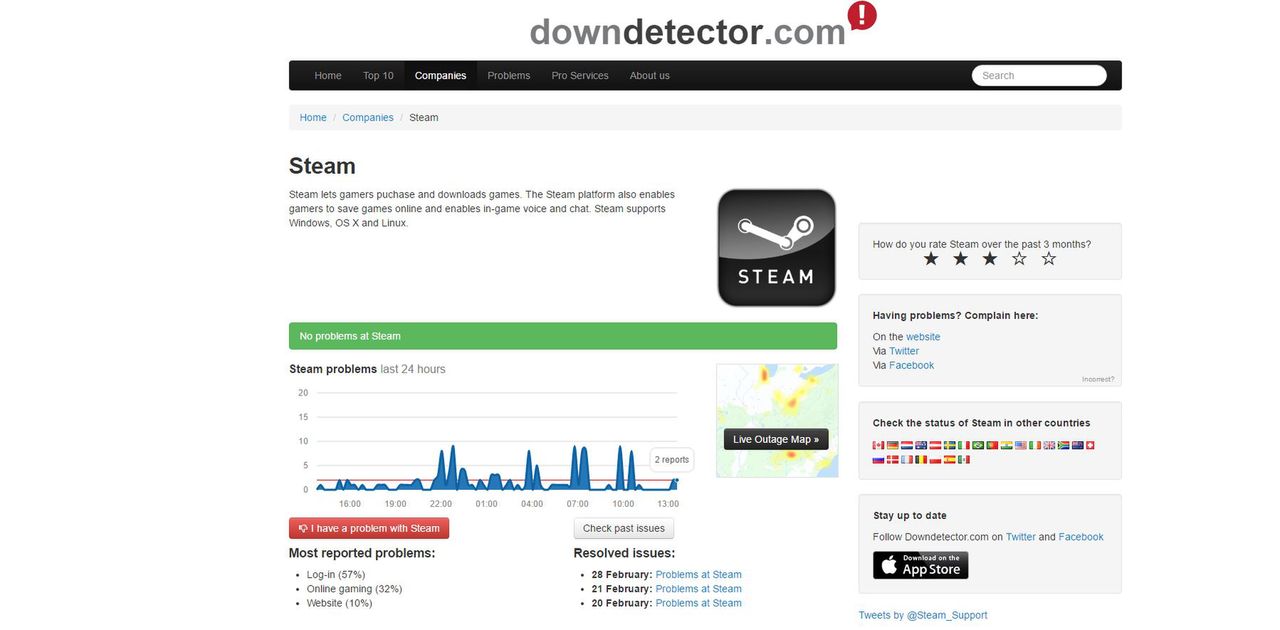Open Steam status for India flag
Screen dimensions: 1280x630
pos(1007,445)
